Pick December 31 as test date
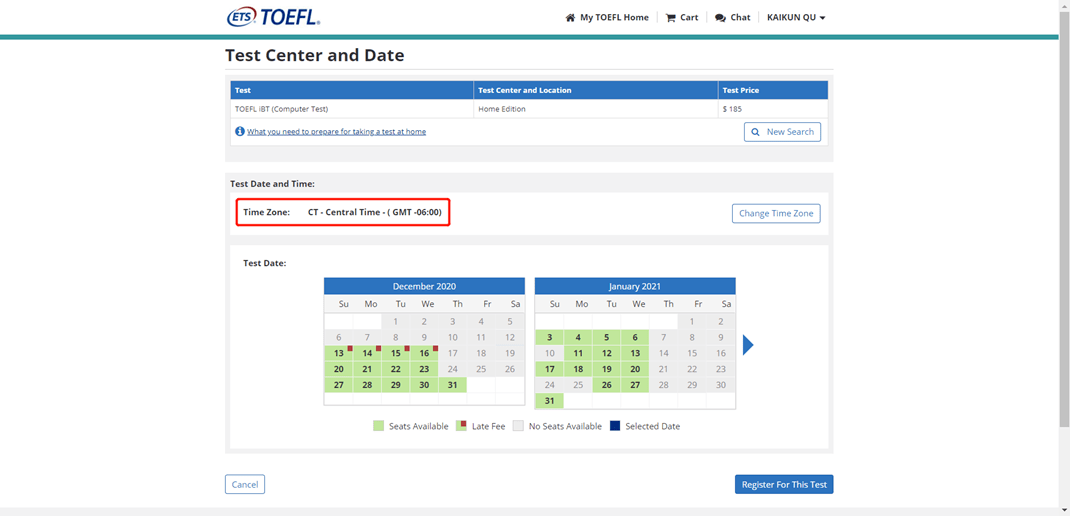The height and width of the screenshot is (516, 1070). tap(452, 385)
